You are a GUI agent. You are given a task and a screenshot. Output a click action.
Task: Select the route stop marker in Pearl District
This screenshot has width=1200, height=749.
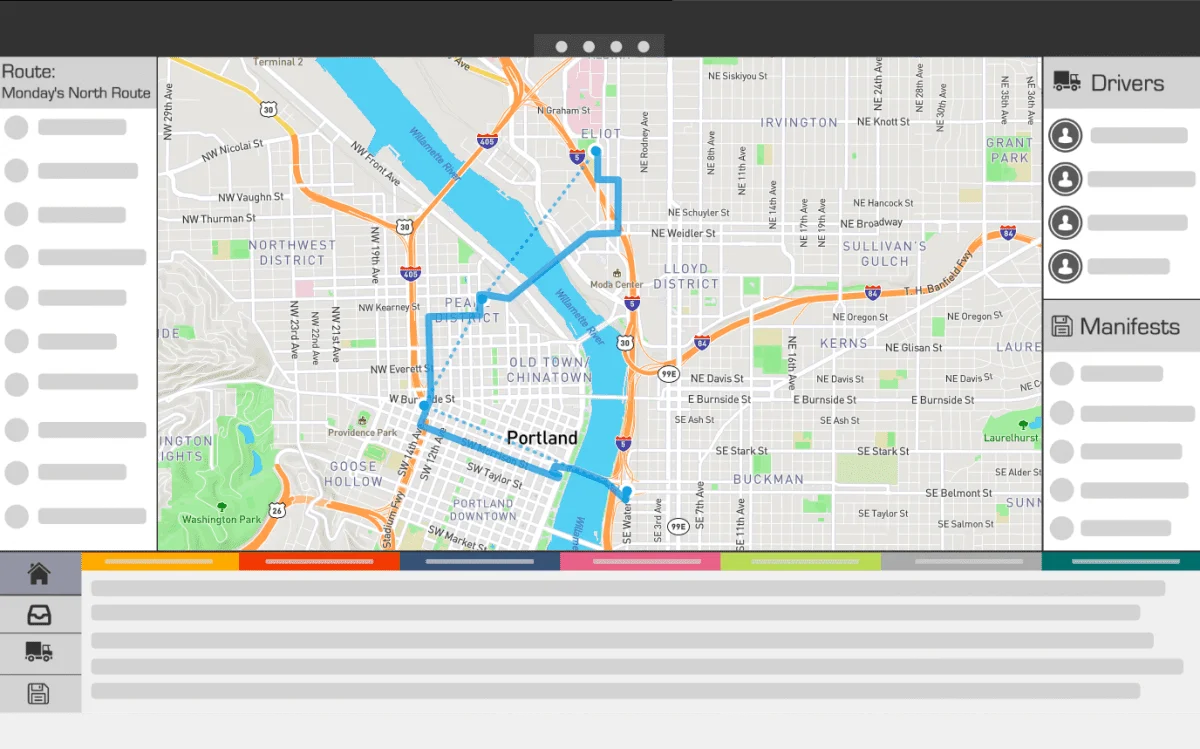[481, 297]
